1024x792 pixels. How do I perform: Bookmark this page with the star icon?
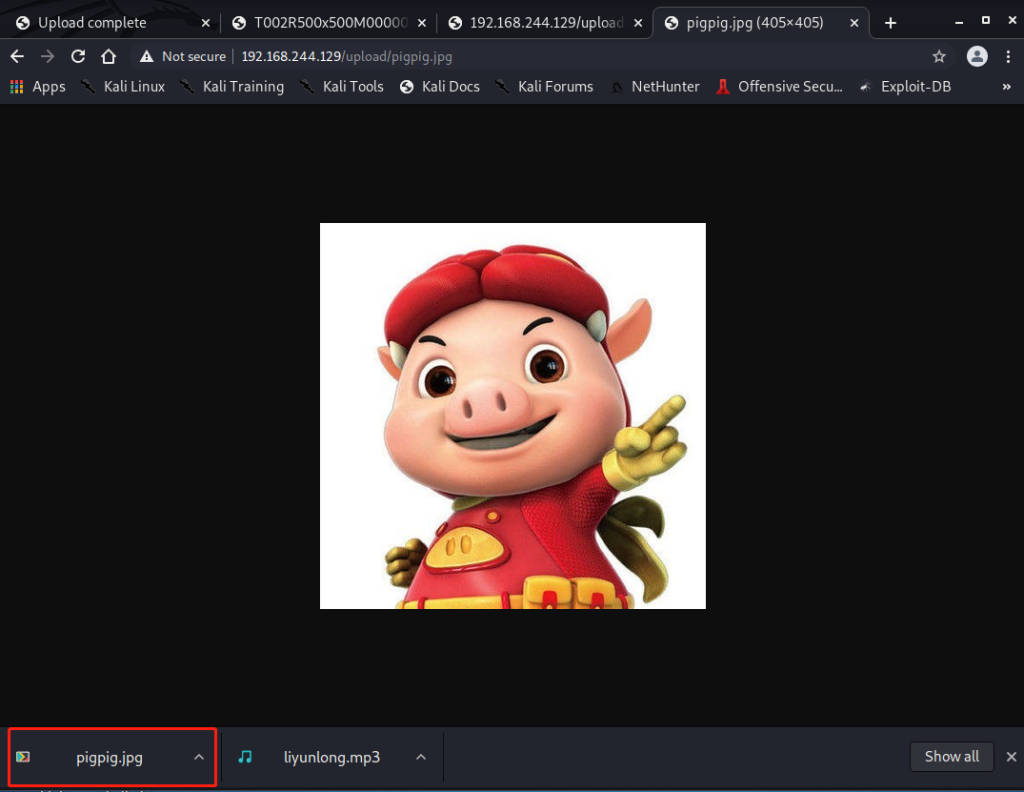(x=939, y=57)
